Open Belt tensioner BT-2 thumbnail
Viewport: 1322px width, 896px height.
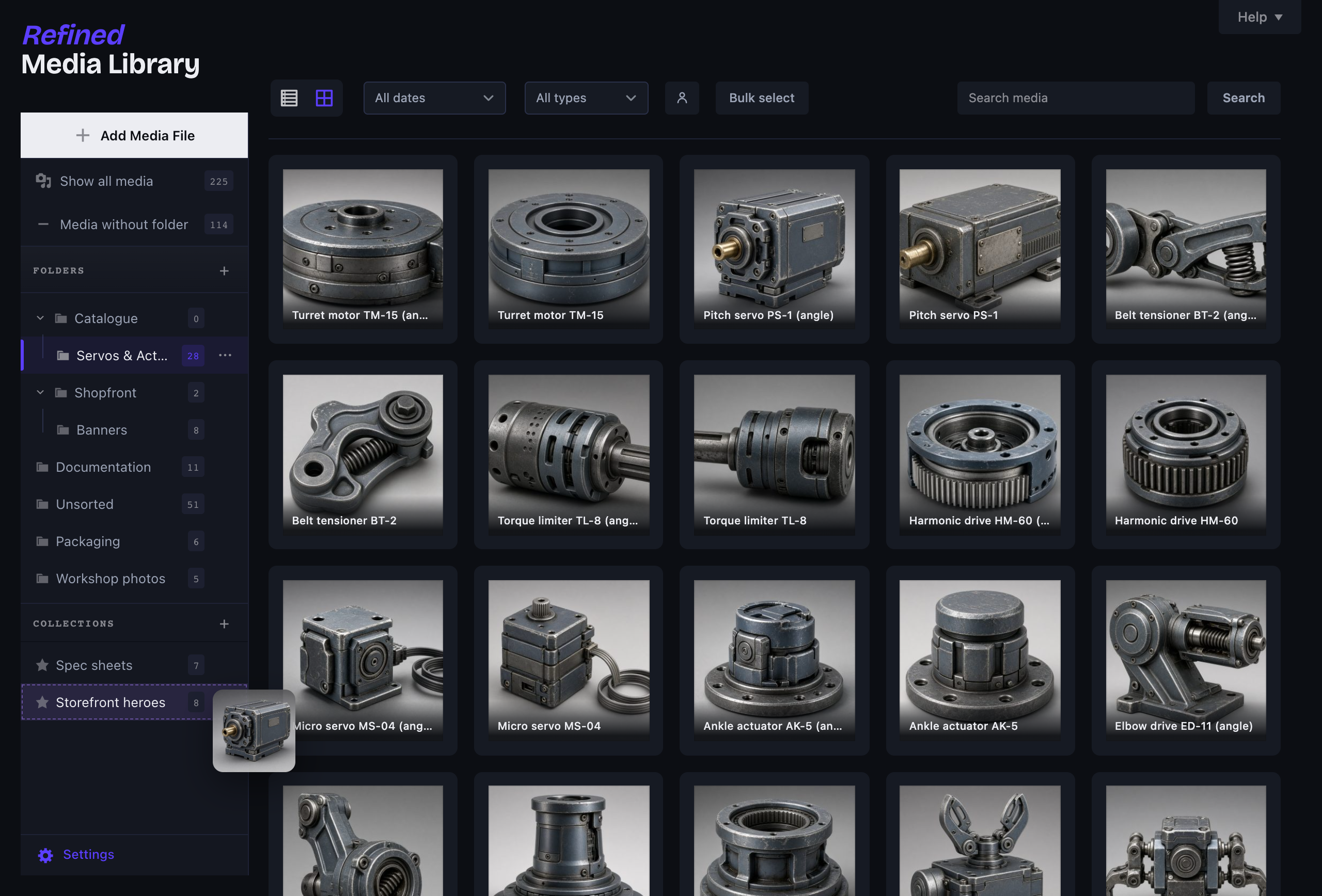[363, 454]
